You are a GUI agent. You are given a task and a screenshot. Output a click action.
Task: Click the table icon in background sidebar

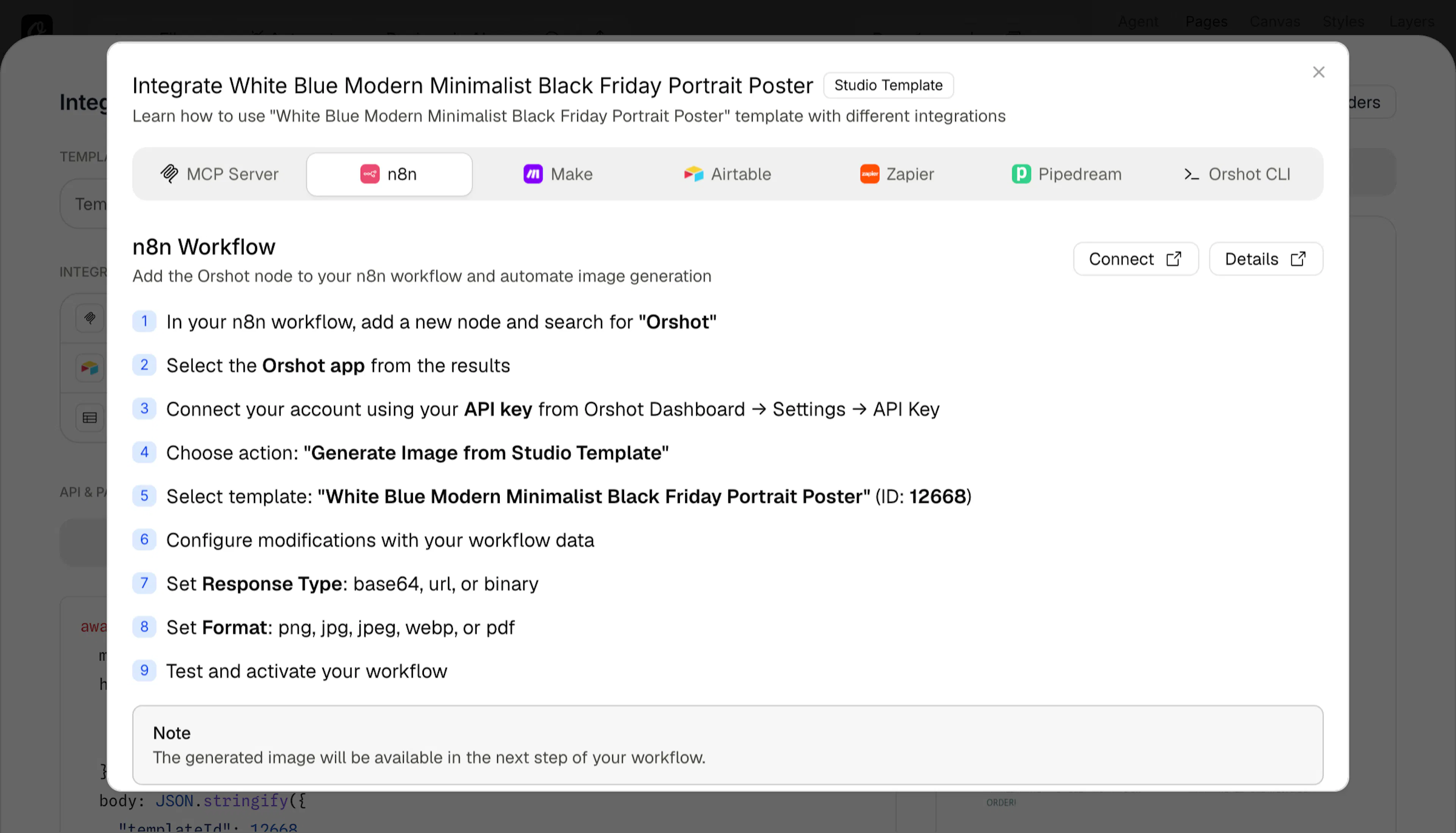click(90, 418)
